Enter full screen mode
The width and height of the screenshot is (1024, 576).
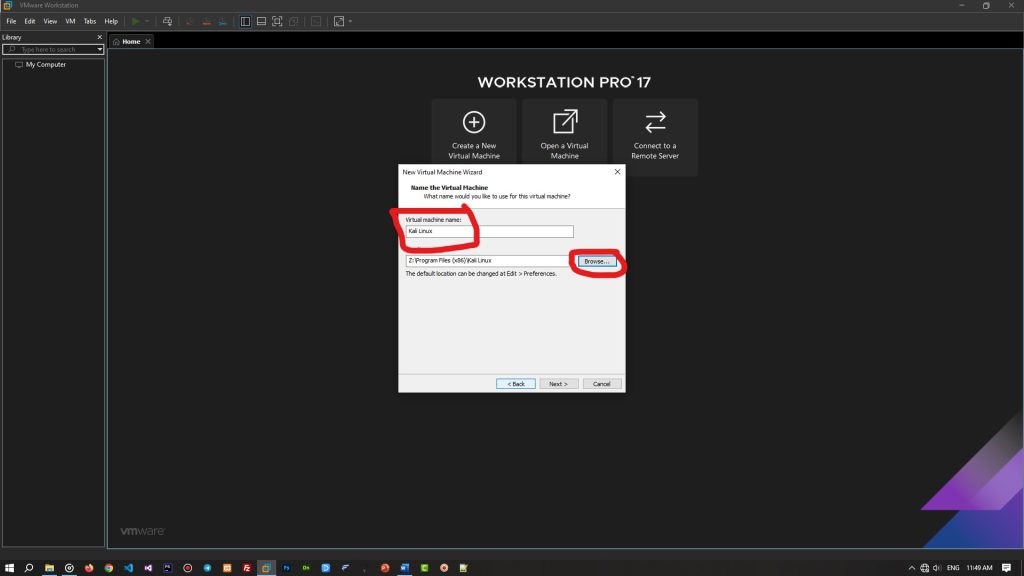tap(276, 20)
